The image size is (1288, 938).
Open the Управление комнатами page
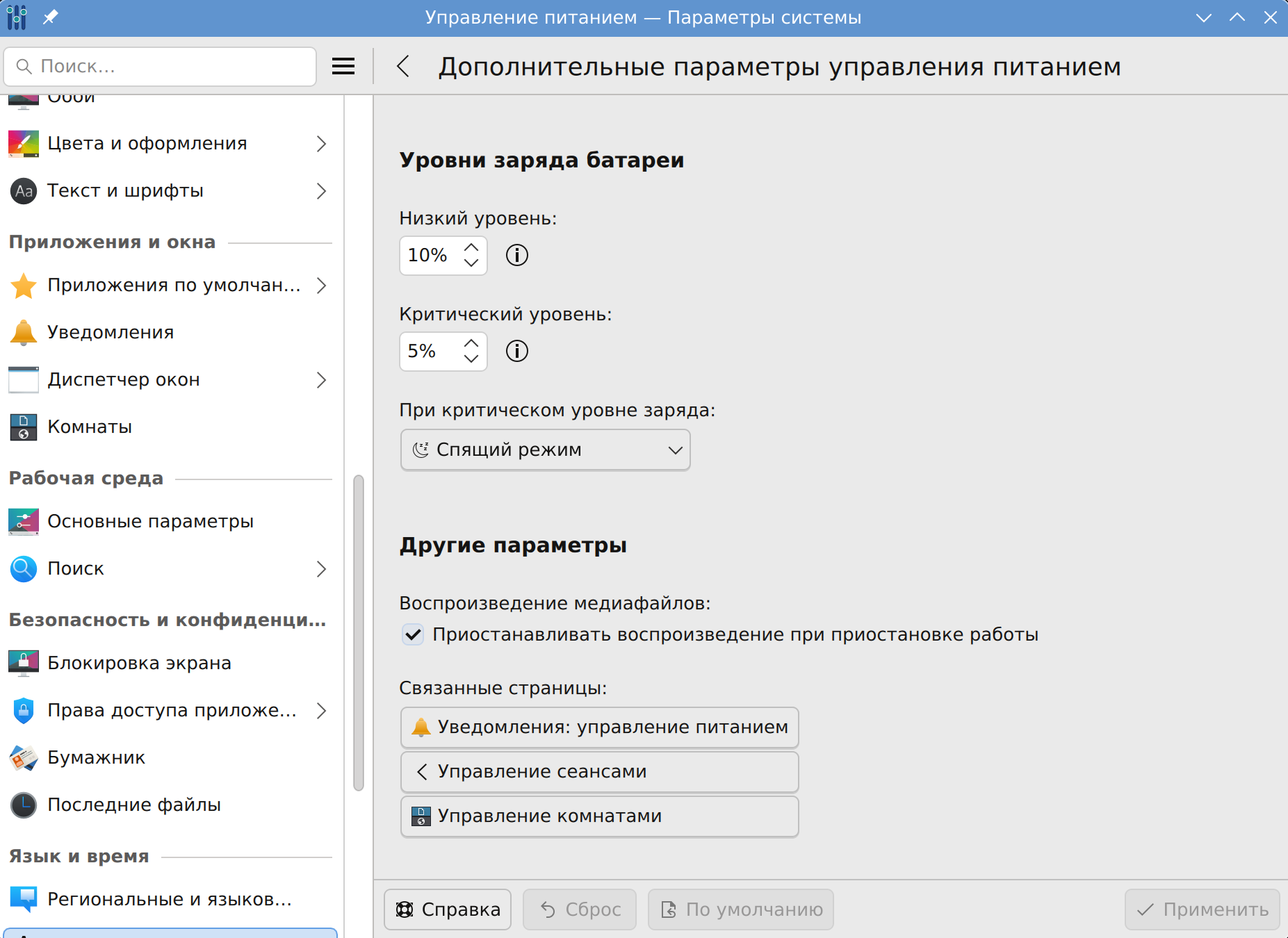click(x=600, y=816)
